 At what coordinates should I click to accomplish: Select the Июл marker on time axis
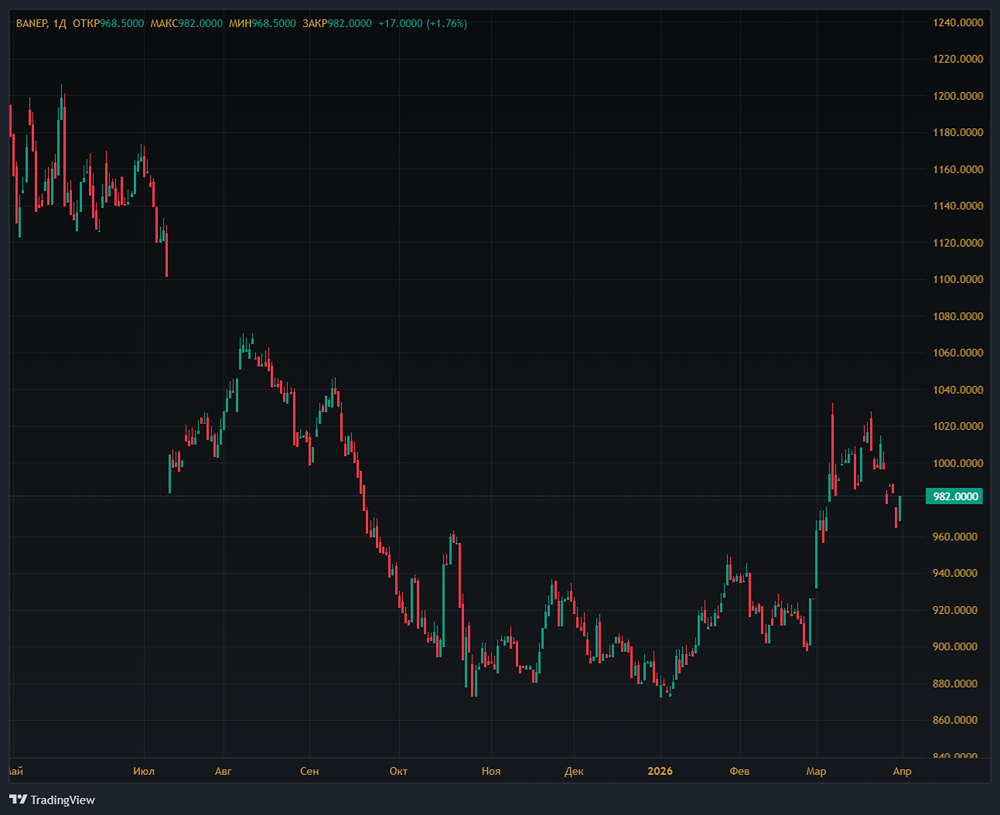pos(144,771)
